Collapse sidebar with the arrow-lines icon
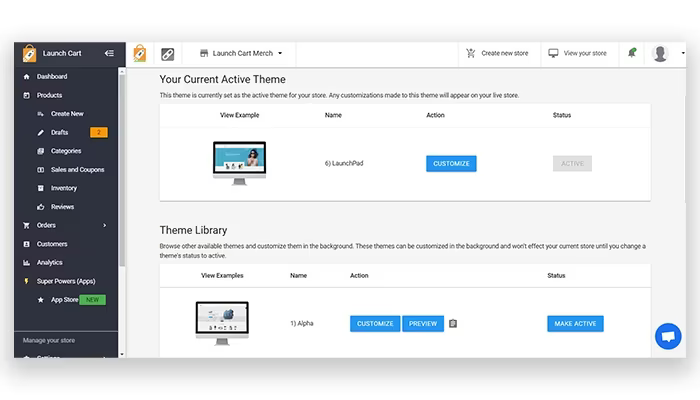 [x=109, y=53]
